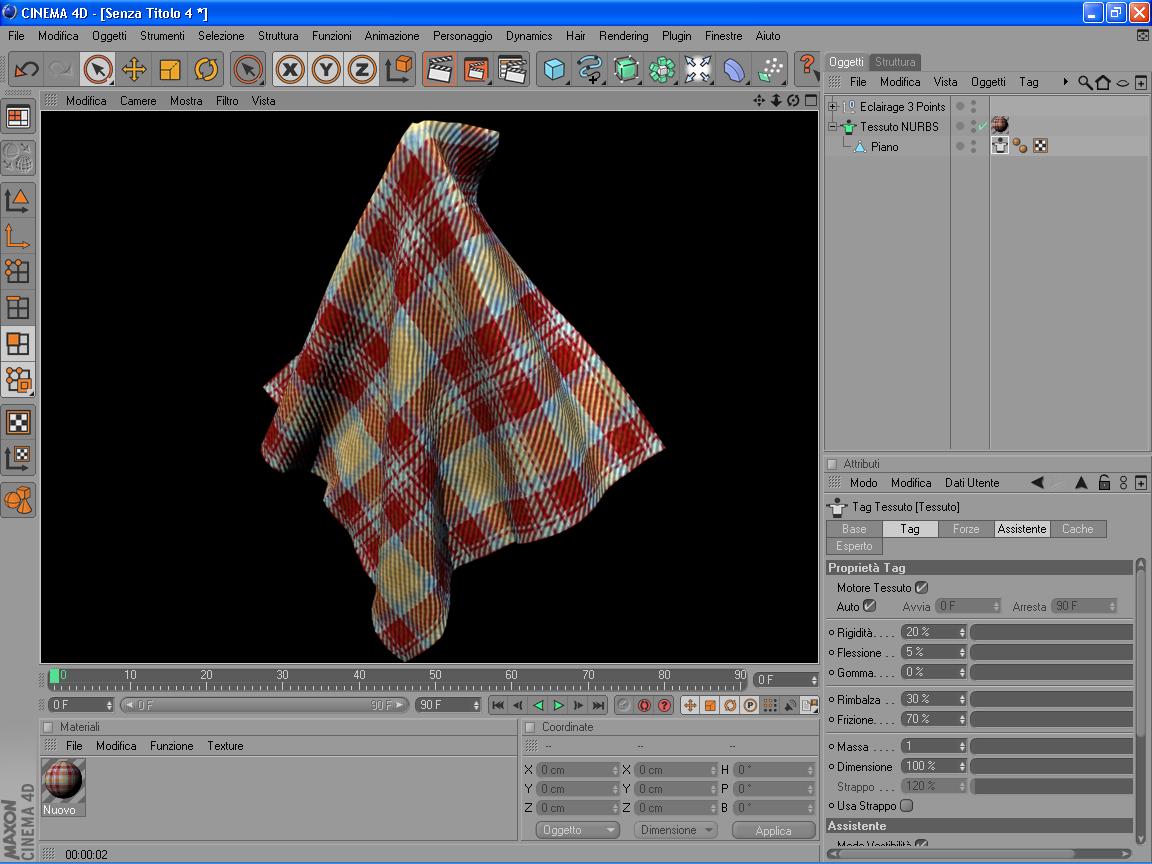Select the Rotate tool
The image size is (1152, 864).
click(x=206, y=69)
